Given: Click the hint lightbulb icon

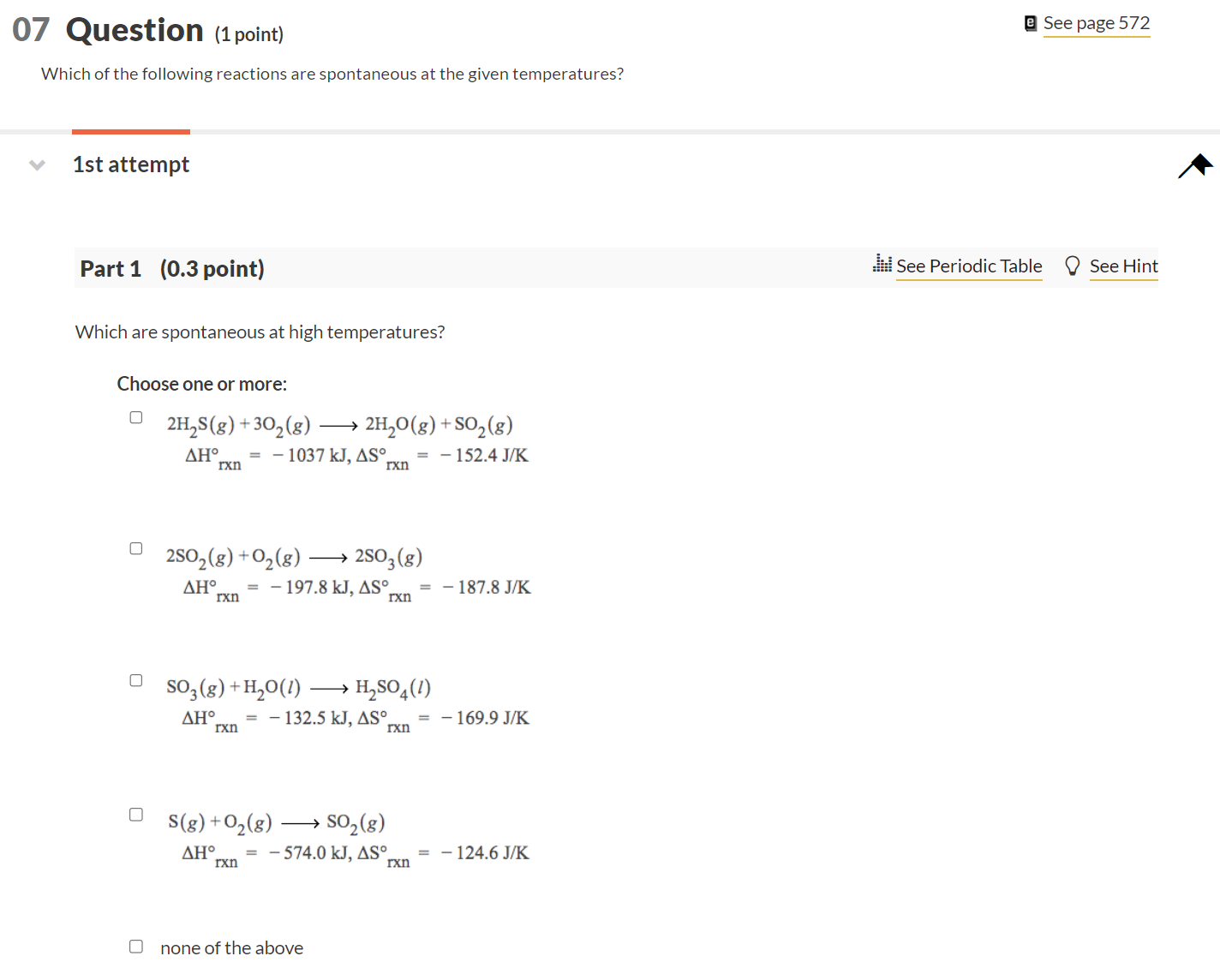Looking at the screenshot, I should (1072, 266).
